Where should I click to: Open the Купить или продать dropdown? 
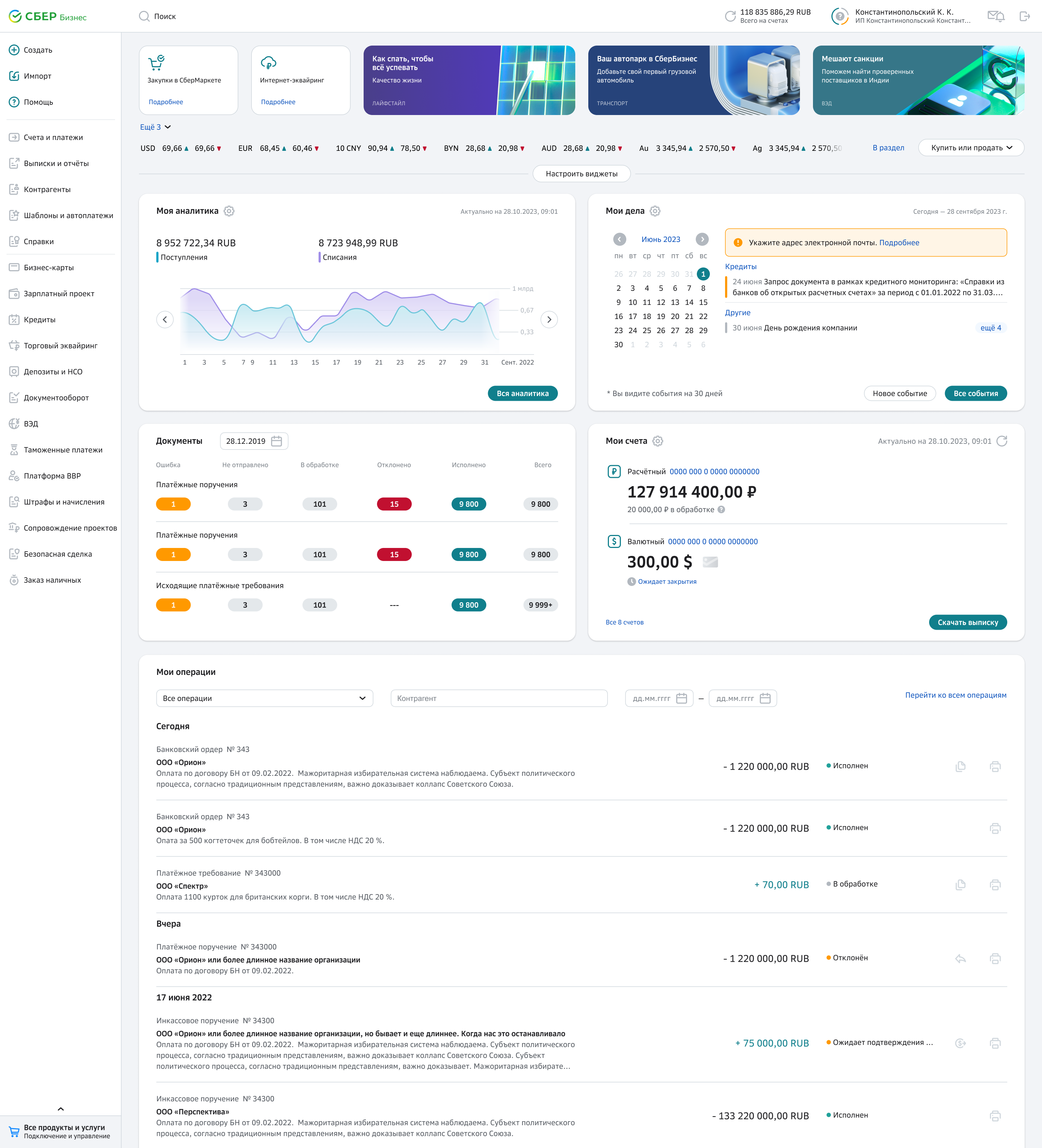click(x=971, y=148)
